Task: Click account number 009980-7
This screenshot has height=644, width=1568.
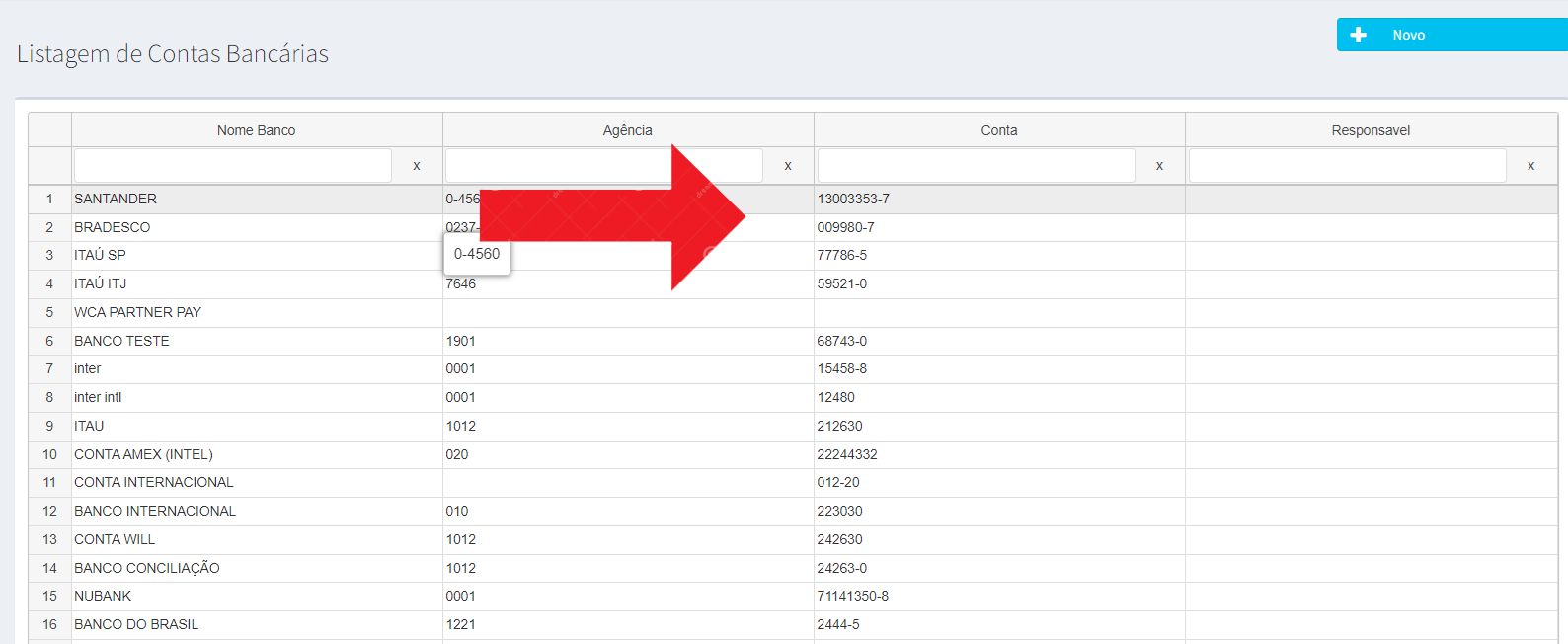Action: [x=845, y=227]
